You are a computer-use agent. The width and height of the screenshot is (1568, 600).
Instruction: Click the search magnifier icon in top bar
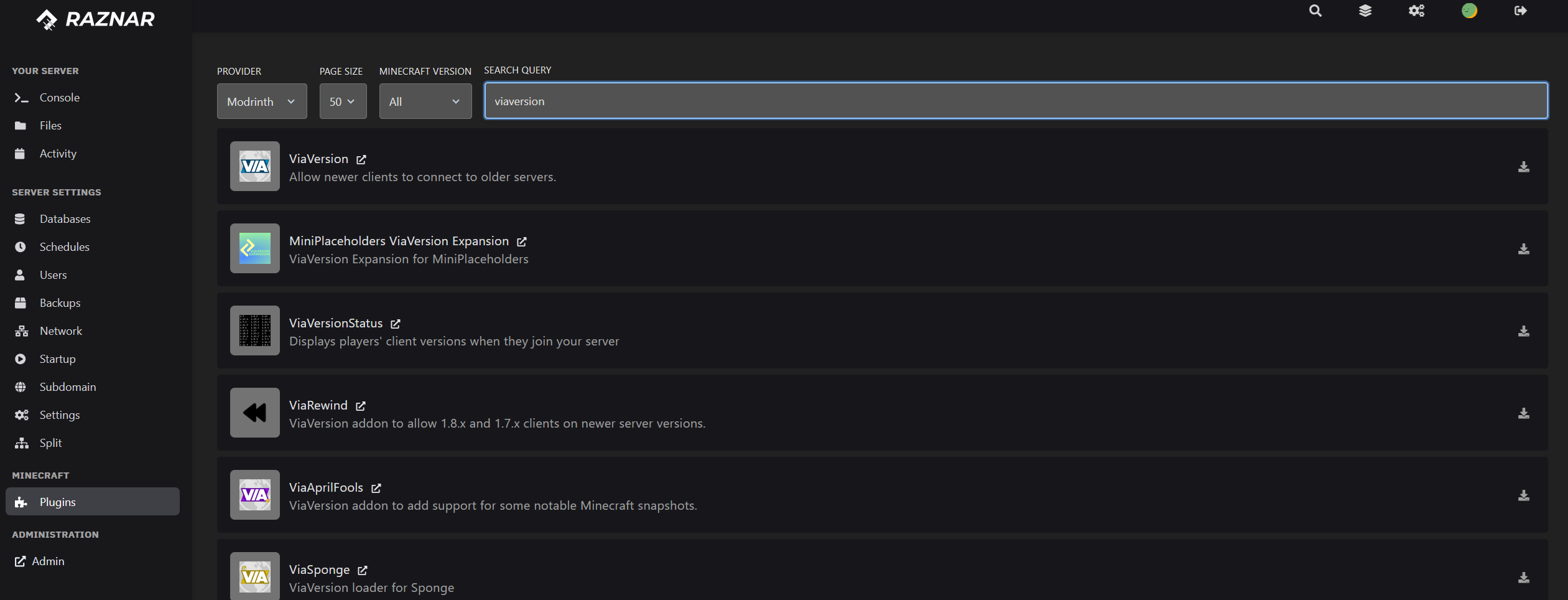pos(1315,11)
